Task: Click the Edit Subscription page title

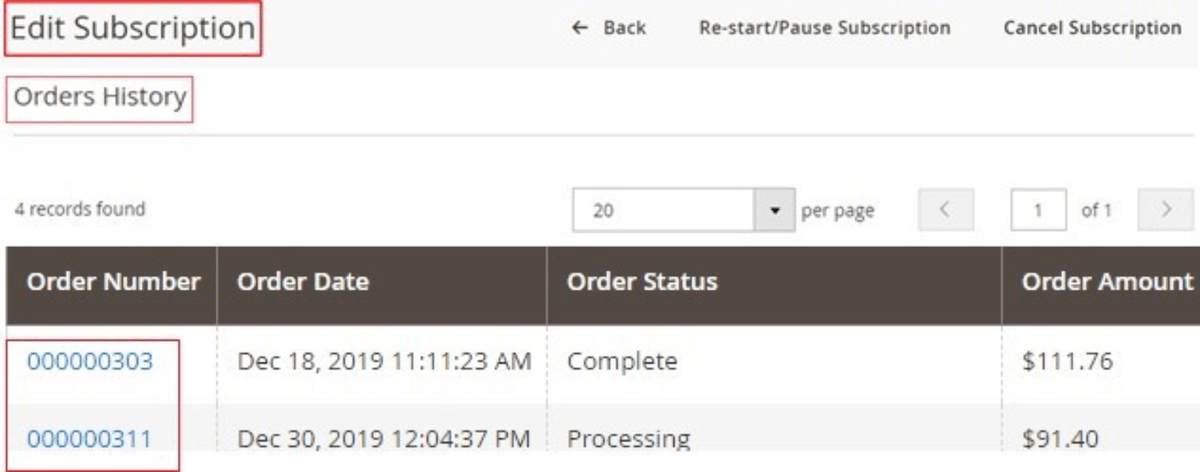Action: 133,28
